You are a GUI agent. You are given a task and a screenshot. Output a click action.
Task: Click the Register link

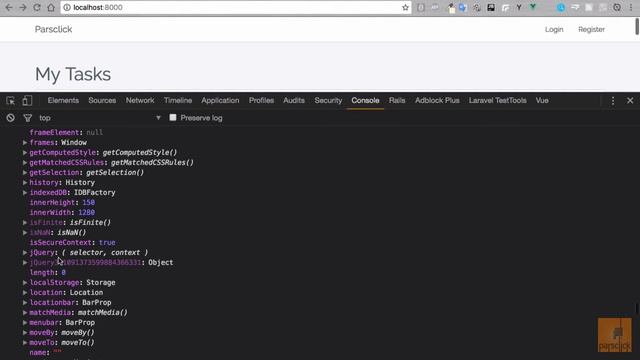pyautogui.click(x=591, y=29)
